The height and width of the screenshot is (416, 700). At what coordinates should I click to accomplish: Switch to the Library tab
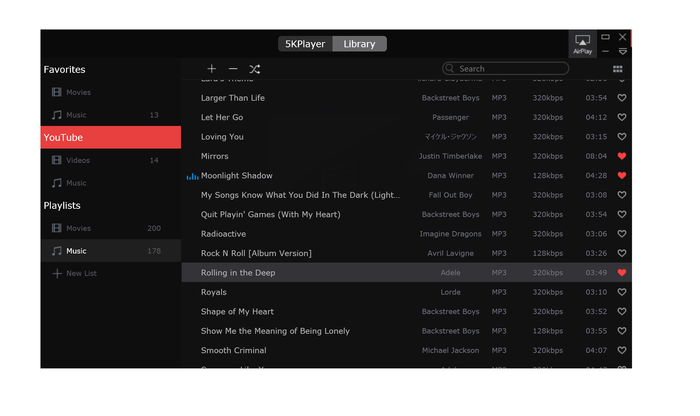[x=359, y=44]
